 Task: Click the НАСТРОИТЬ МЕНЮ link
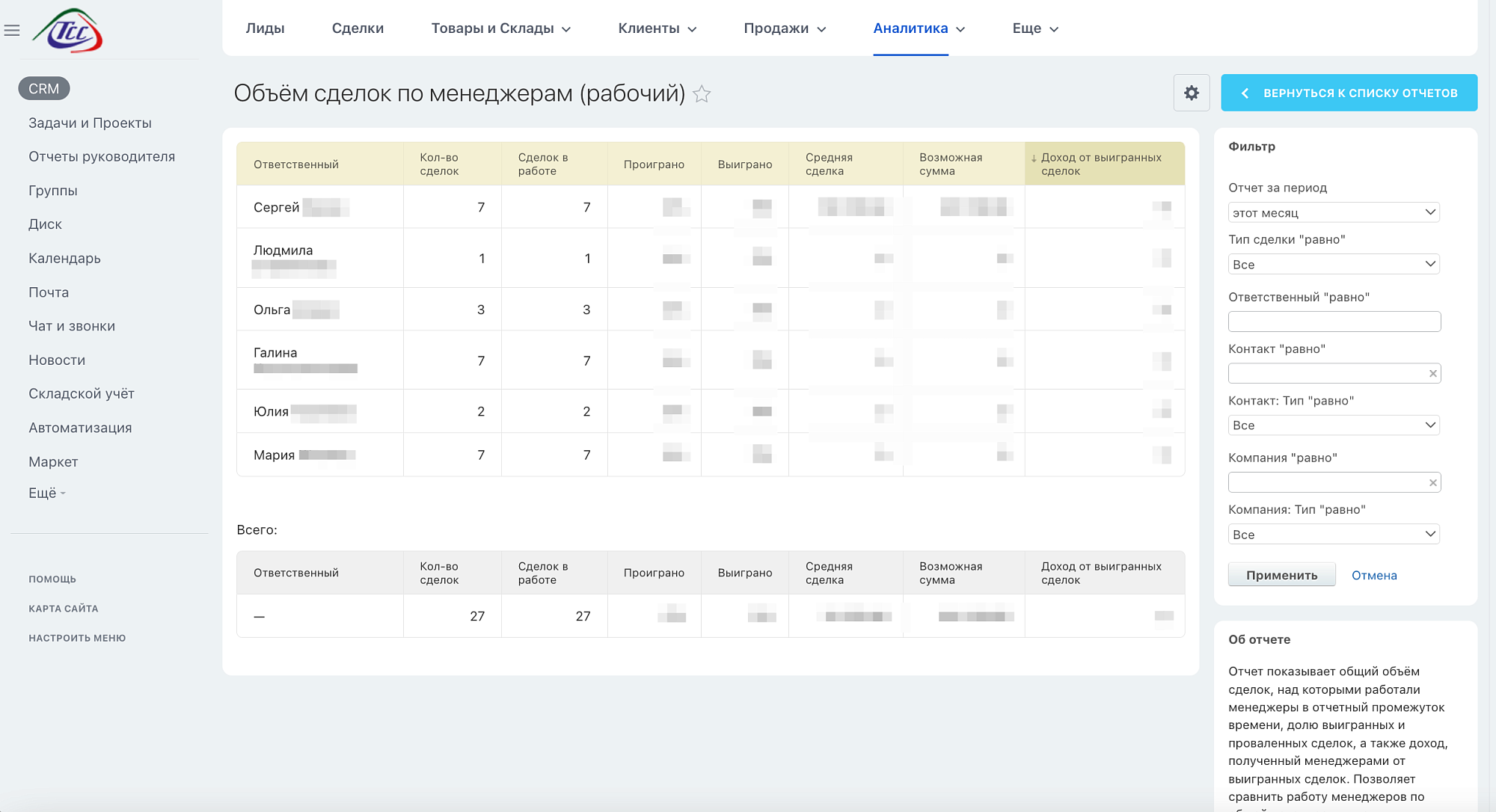point(77,638)
